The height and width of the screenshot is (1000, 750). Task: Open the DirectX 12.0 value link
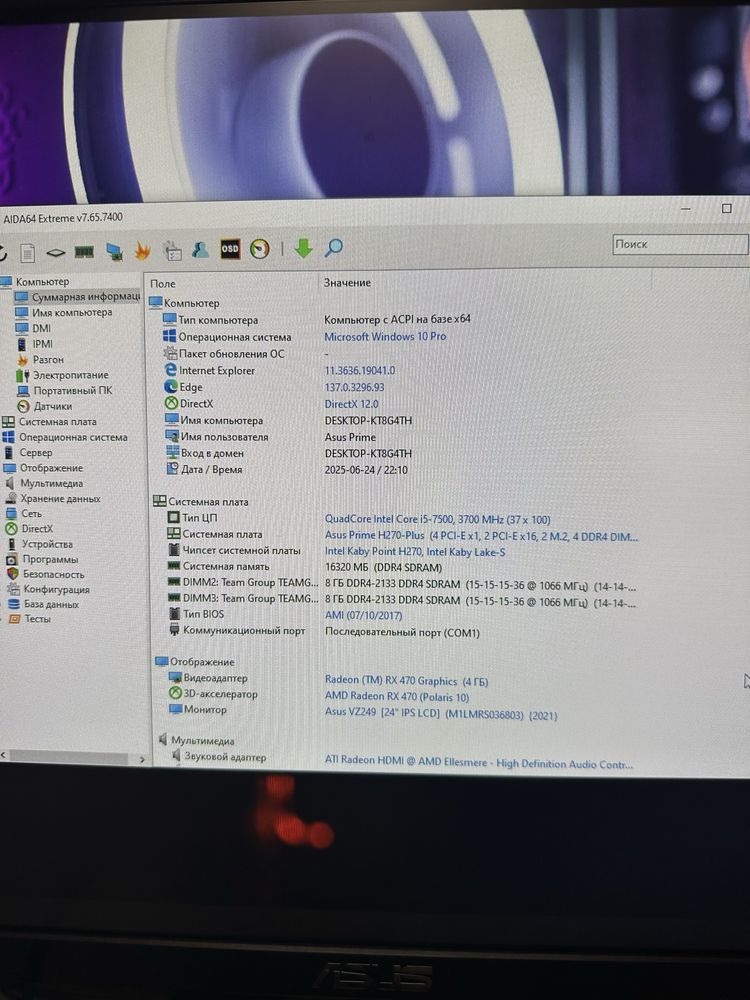[351, 404]
